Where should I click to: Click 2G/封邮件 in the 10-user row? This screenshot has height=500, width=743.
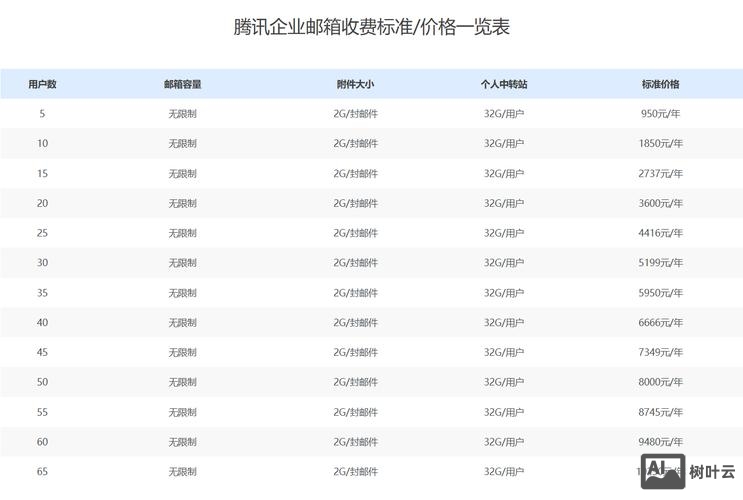click(x=355, y=144)
